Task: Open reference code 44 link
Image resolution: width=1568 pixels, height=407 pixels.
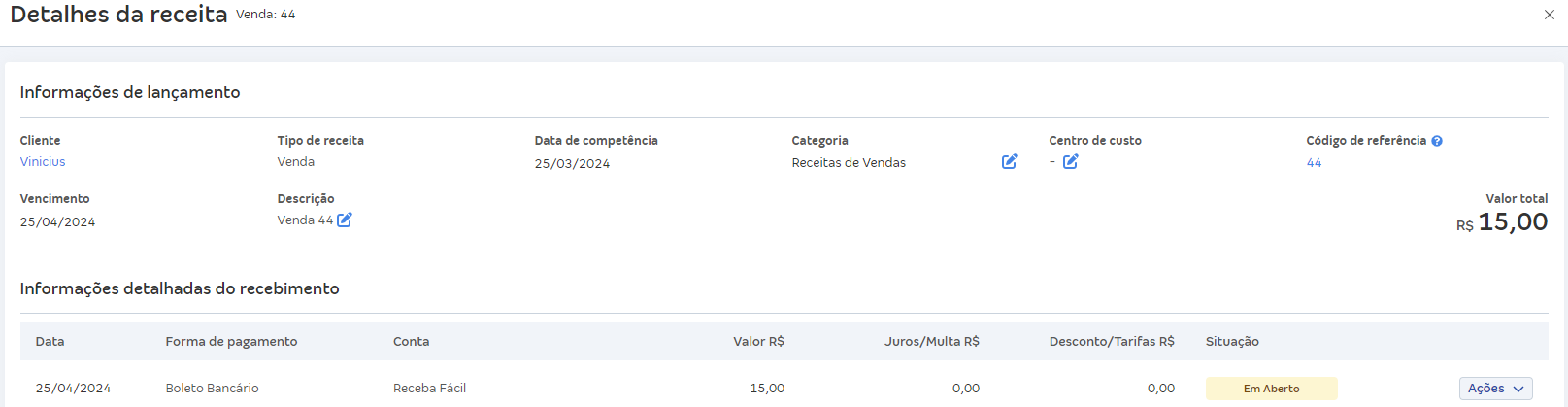Action: coord(1314,163)
